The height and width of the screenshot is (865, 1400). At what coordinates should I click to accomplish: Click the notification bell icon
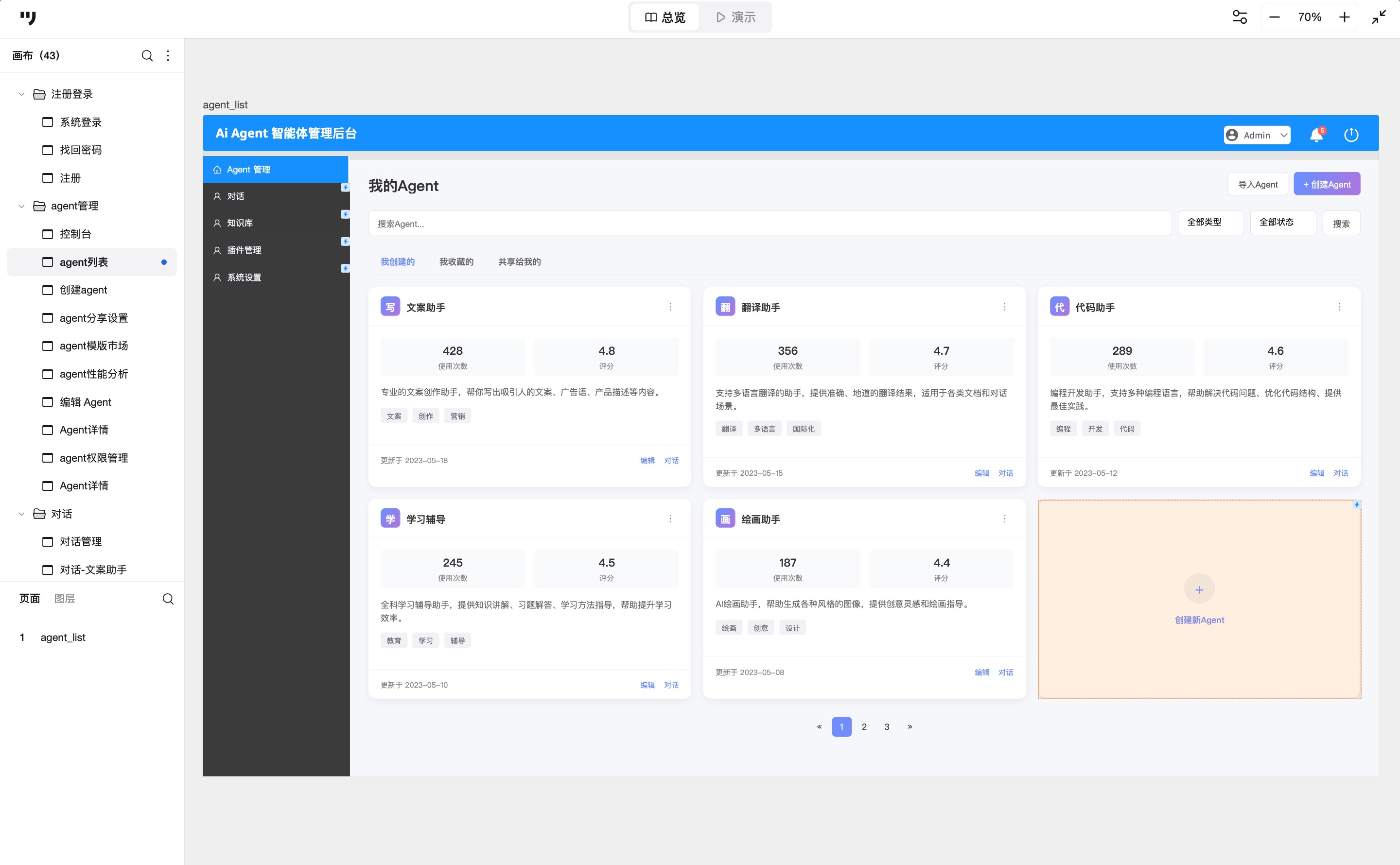1316,135
